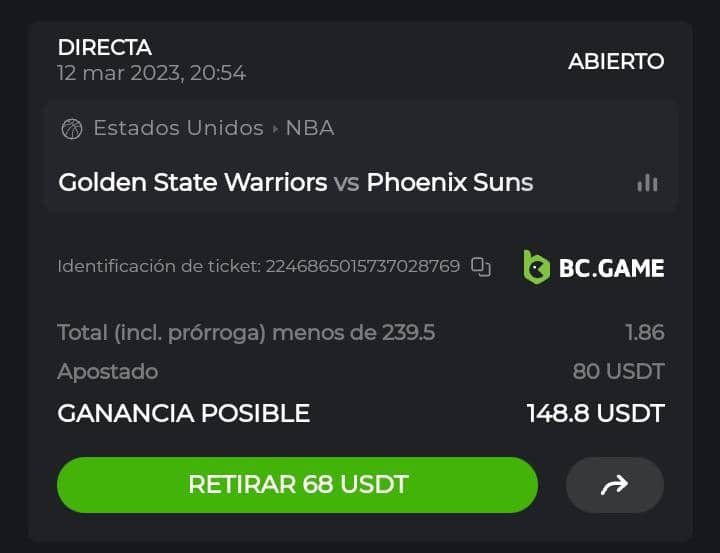The width and height of the screenshot is (720, 553).
Task: Click the 1.86 odds value
Action: point(644,332)
